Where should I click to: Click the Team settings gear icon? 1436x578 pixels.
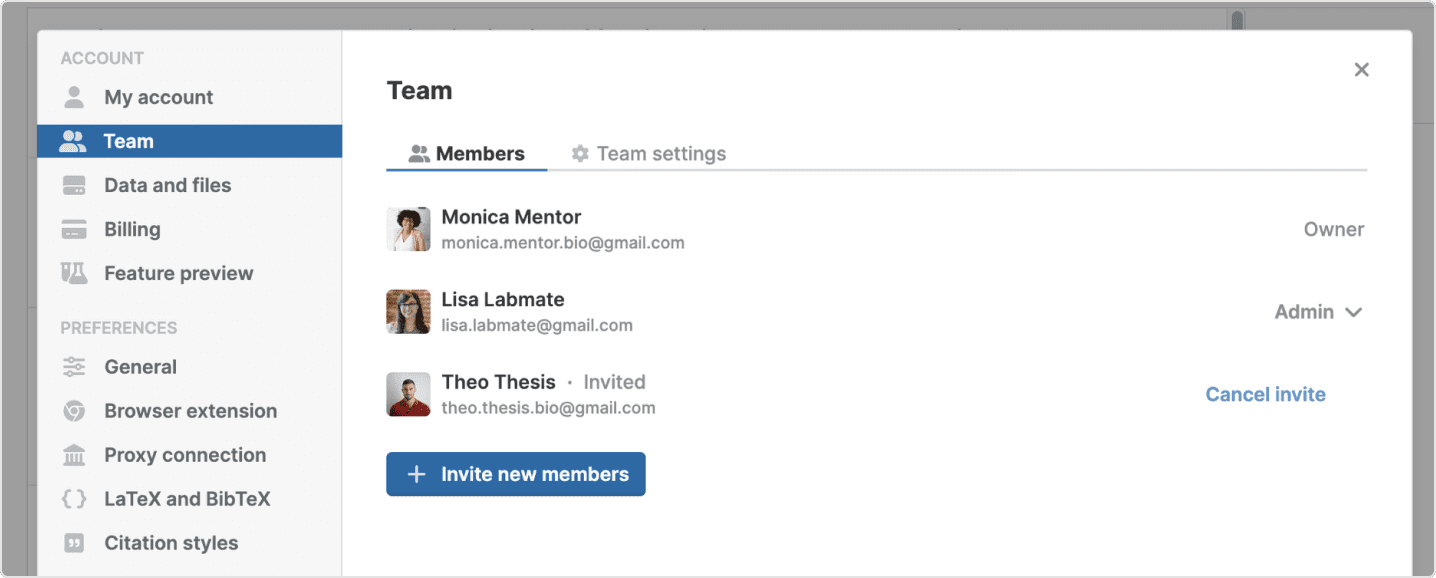point(580,154)
